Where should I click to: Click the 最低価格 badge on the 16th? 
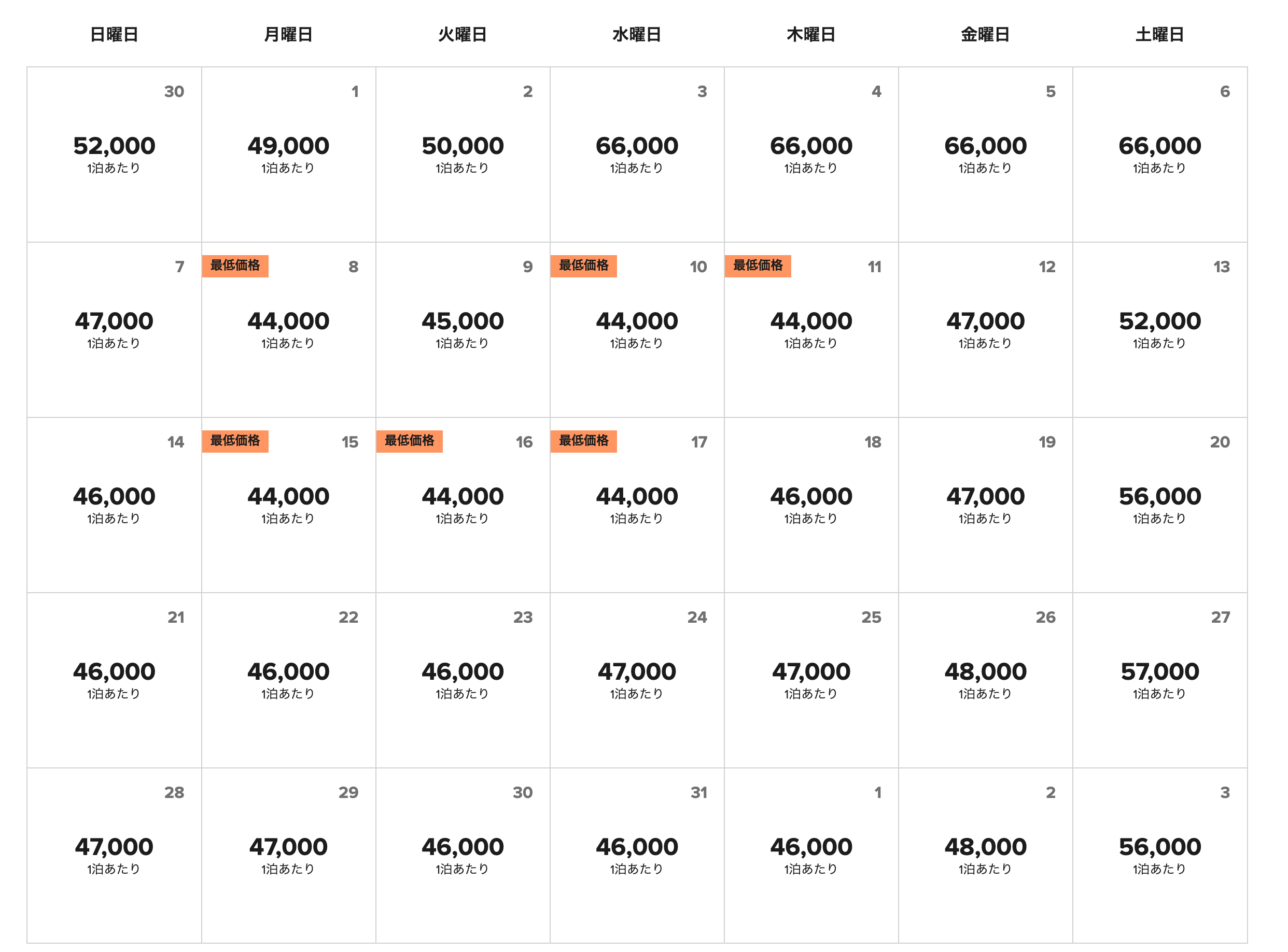point(410,441)
